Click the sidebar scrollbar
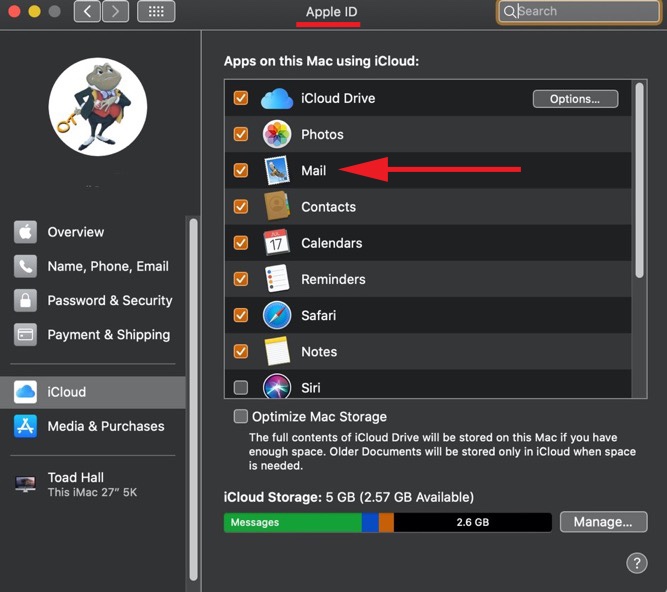This screenshot has height=592, width=667. point(193,400)
